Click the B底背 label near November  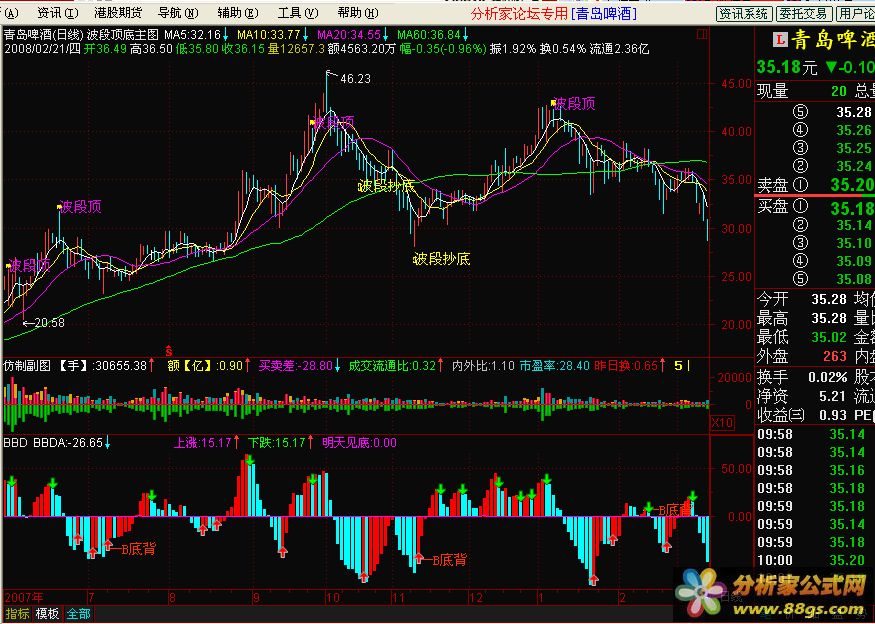pos(449,560)
